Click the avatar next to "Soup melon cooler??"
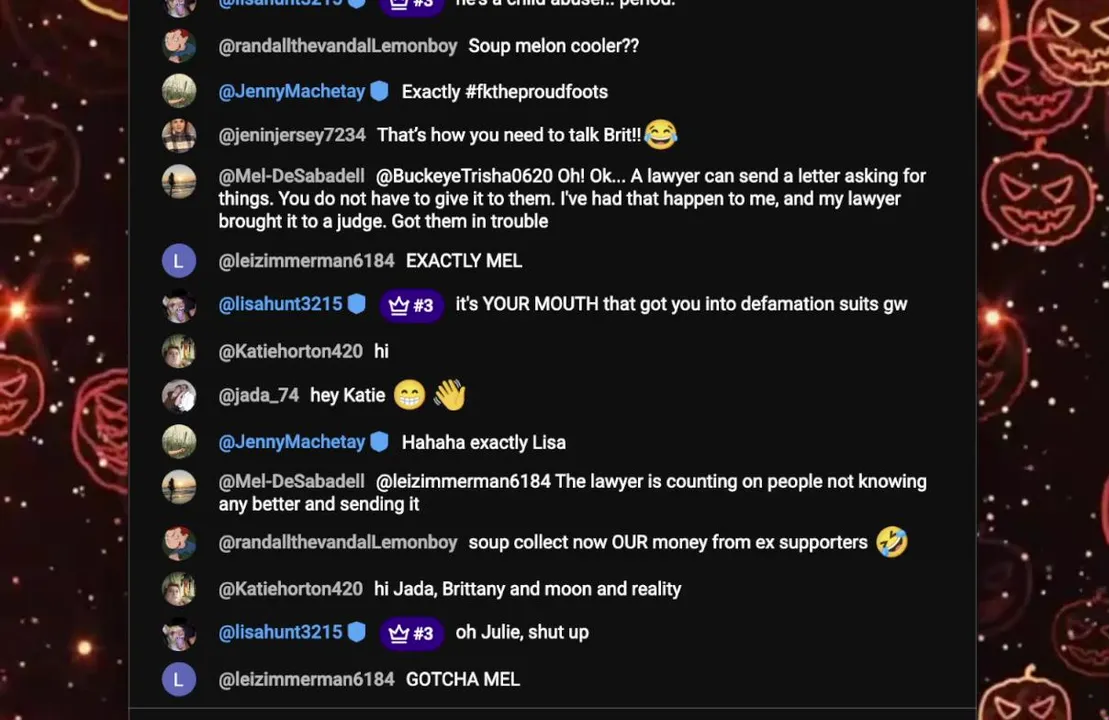The image size is (1109, 720). [x=179, y=46]
